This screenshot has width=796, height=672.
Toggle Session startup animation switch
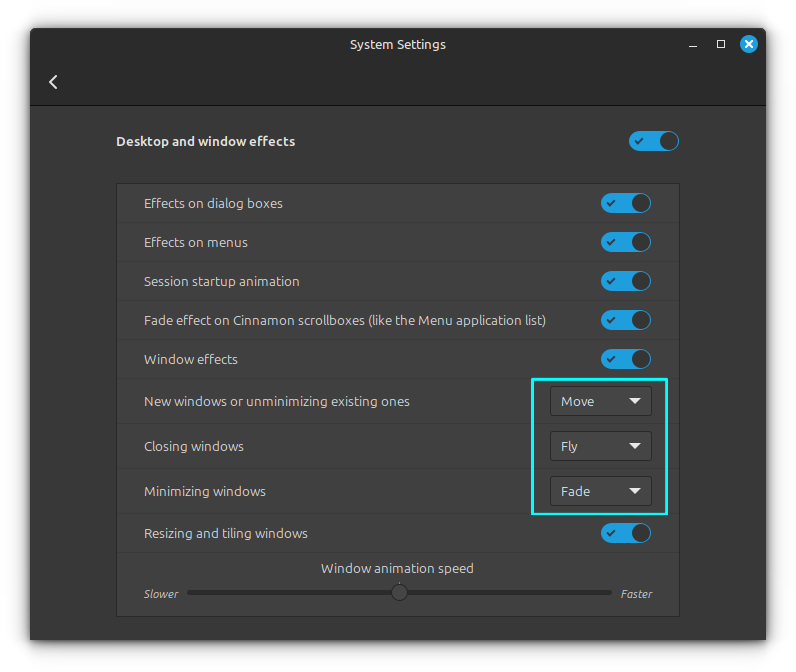click(x=626, y=281)
